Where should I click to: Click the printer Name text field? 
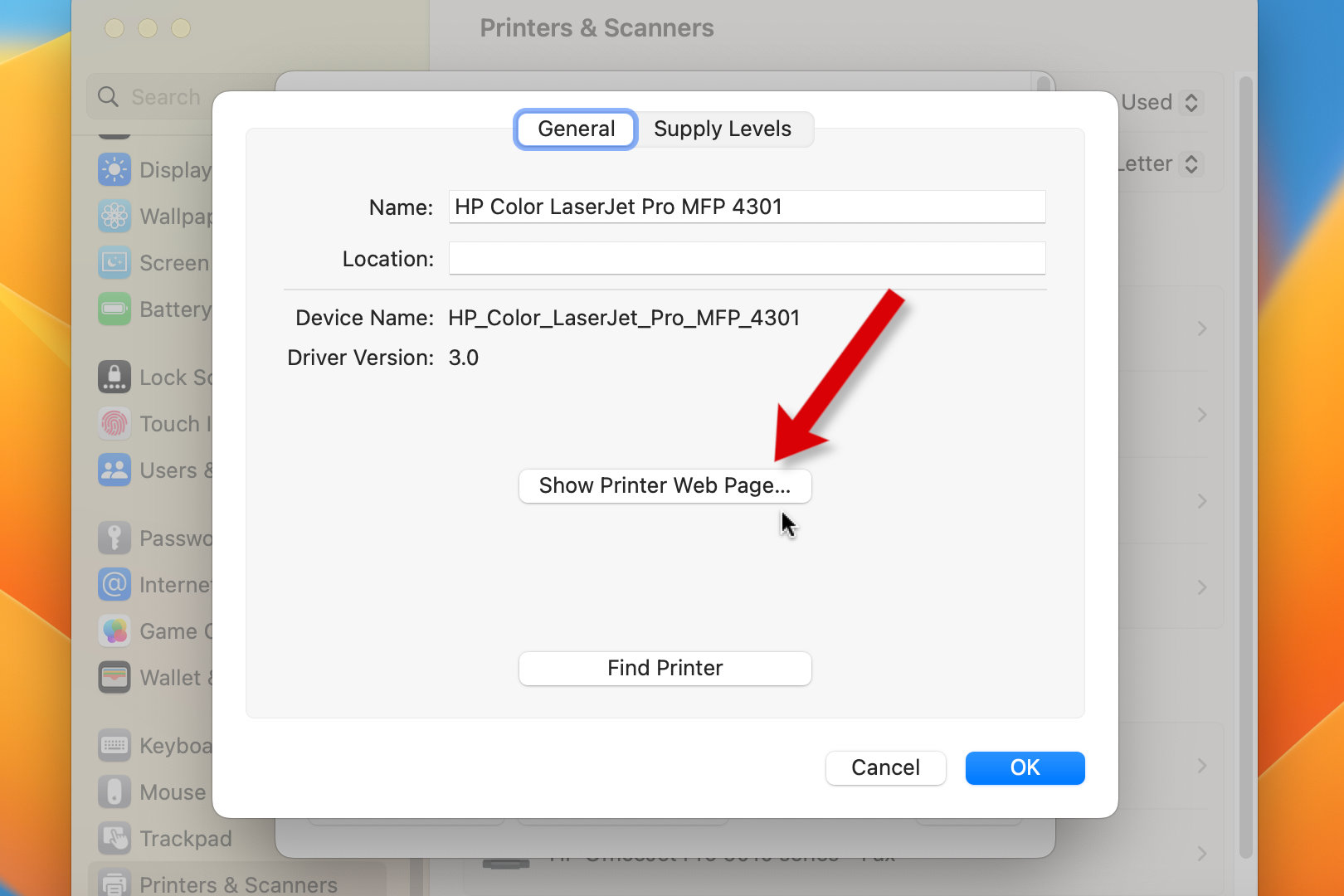coord(747,207)
